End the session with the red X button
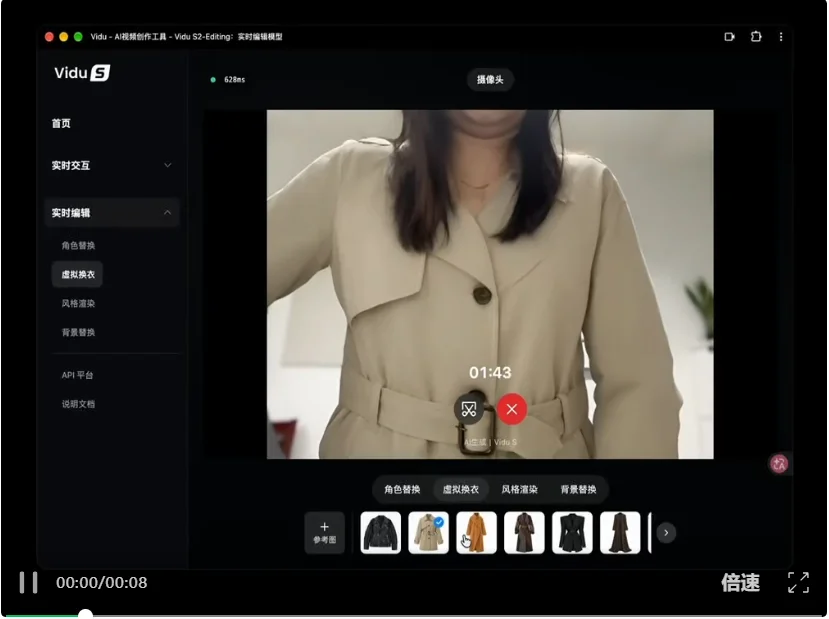This screenshot has width=829, height=619. tap(512, 409)
